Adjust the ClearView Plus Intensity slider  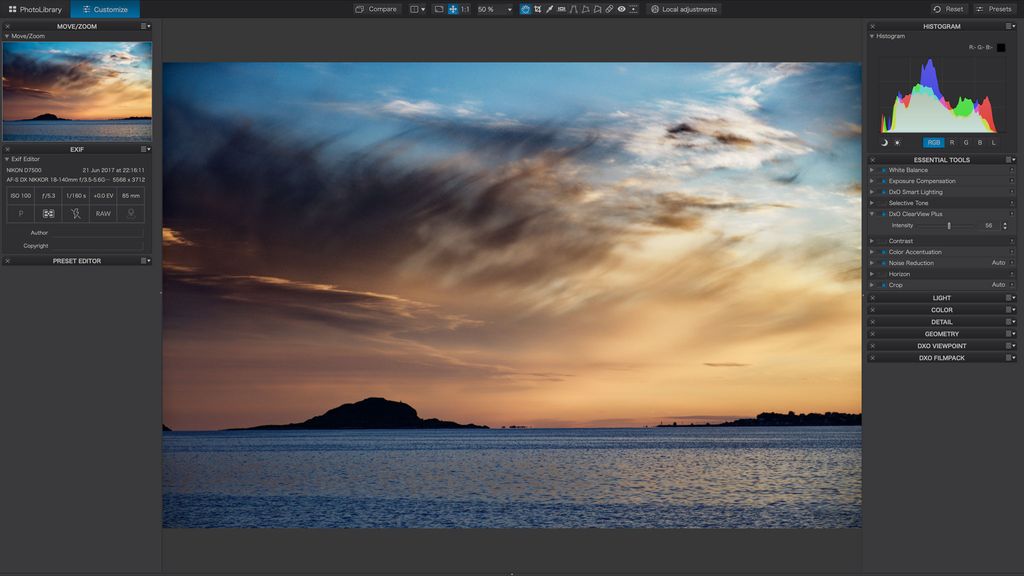[949, 225]
